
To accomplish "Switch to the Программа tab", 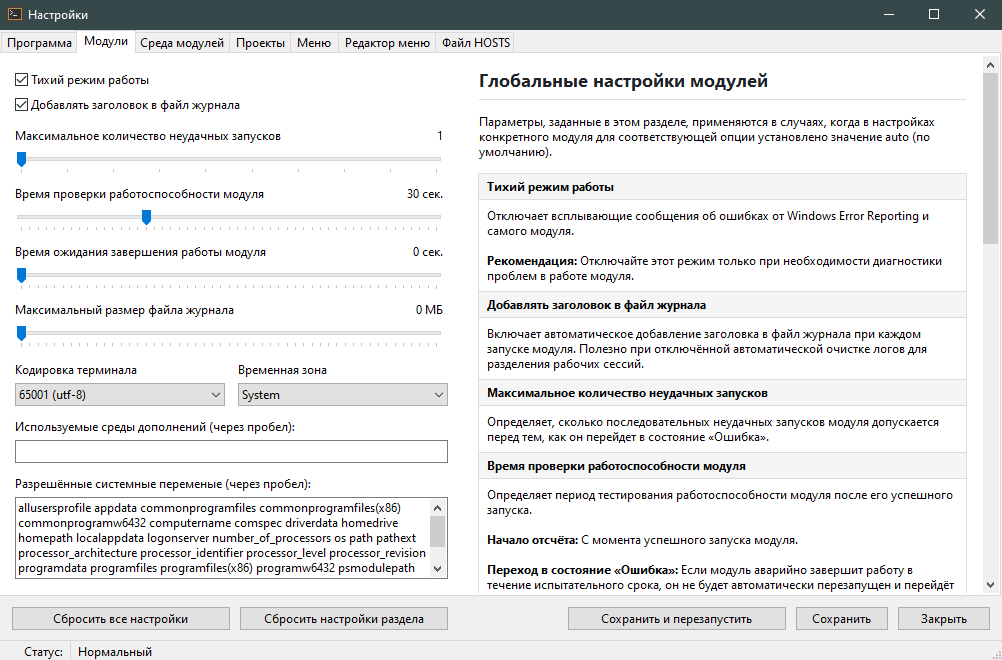I will tap(40, 42).
